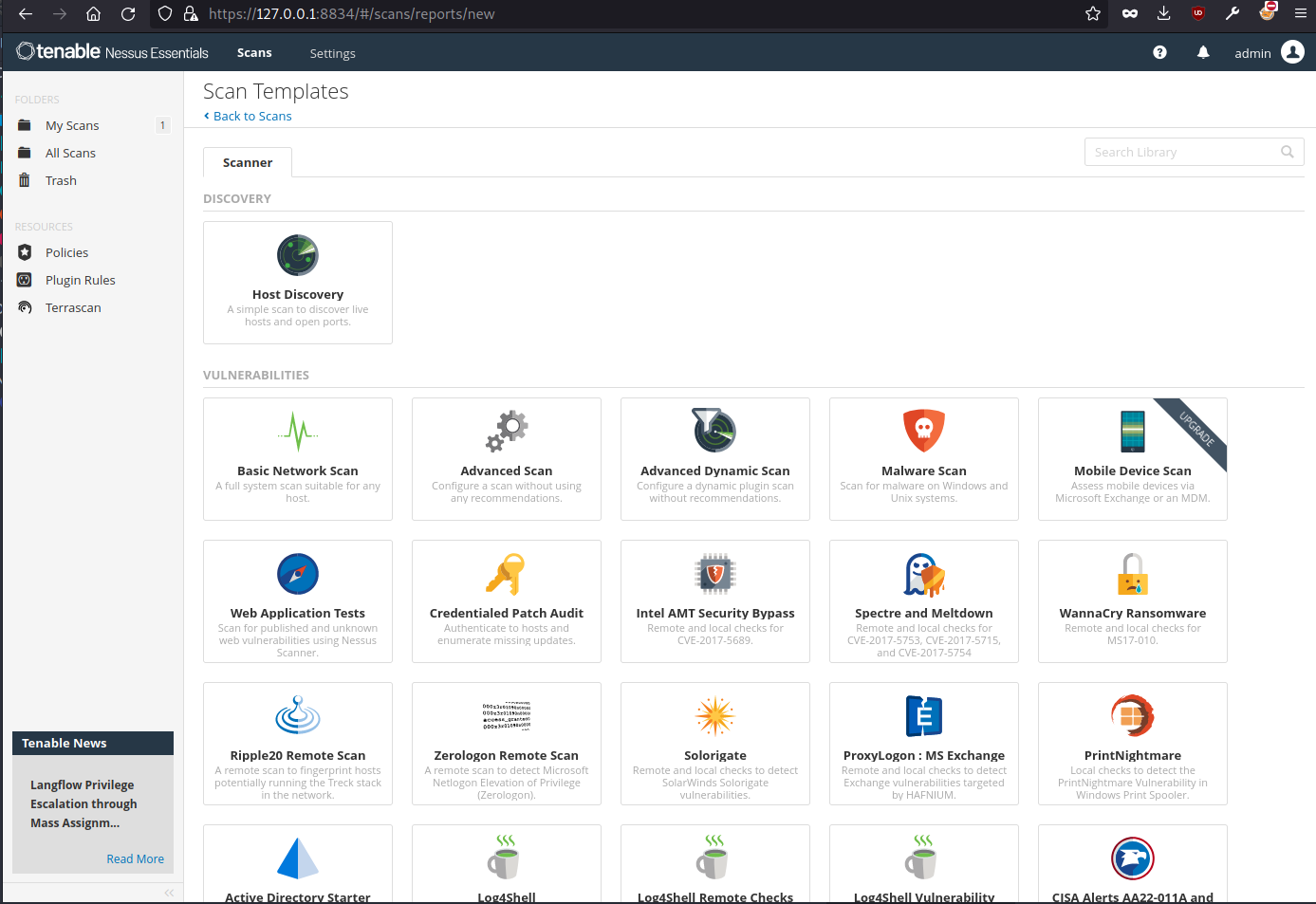The height and width of the screenshot is (904, 1316).
Task: Open the browser hamburger menu
Action: [x=1300, y=14]
